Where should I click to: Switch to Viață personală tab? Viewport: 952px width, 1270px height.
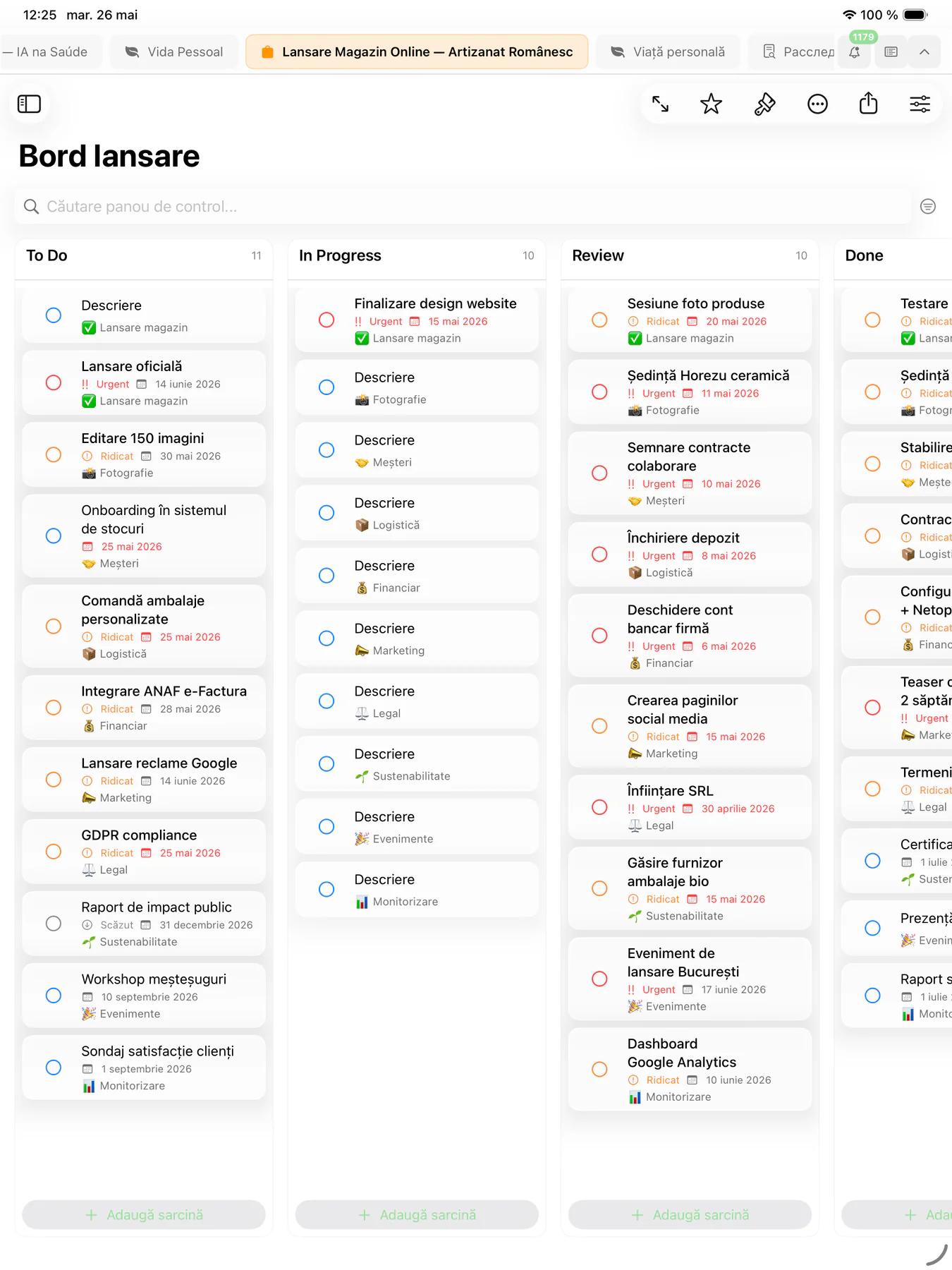[x=668, y=52]
